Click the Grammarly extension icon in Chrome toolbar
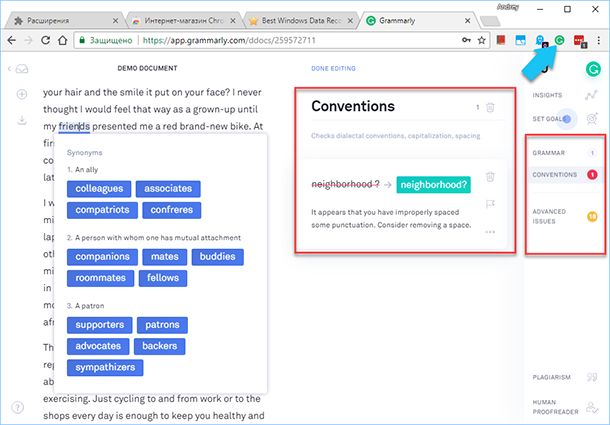This screenshot has width=610, height=425. coord(560,41)
